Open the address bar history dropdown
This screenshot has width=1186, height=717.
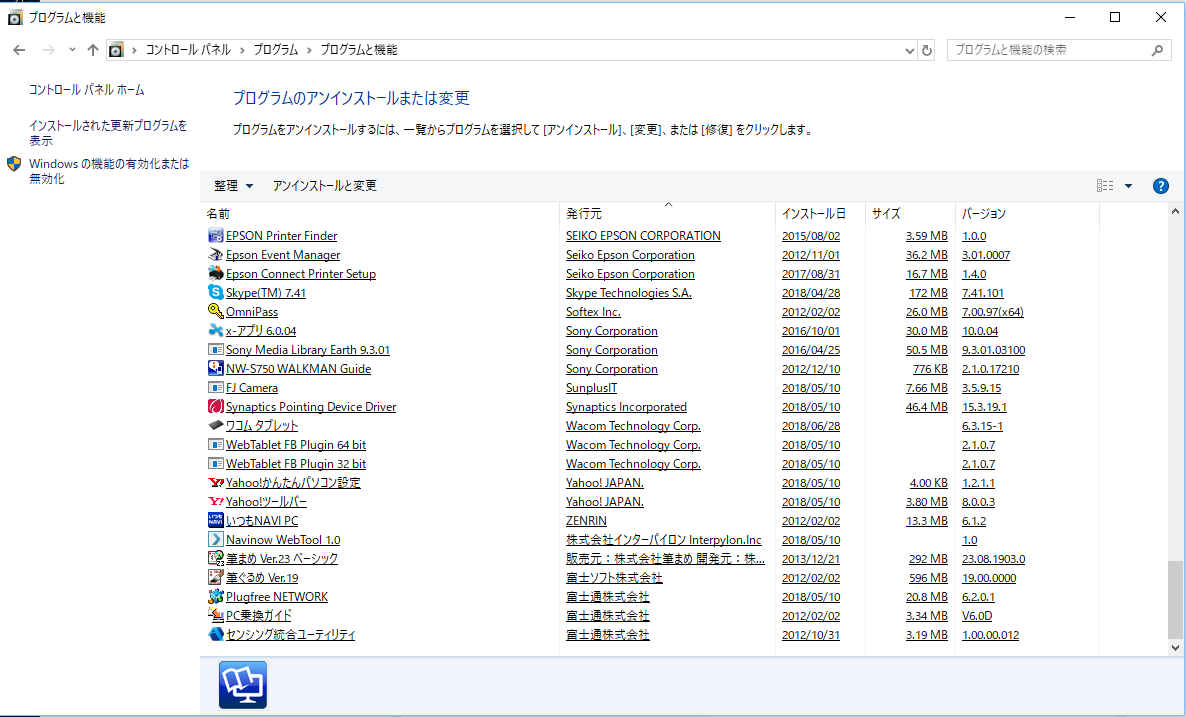(x=909, y=50)
